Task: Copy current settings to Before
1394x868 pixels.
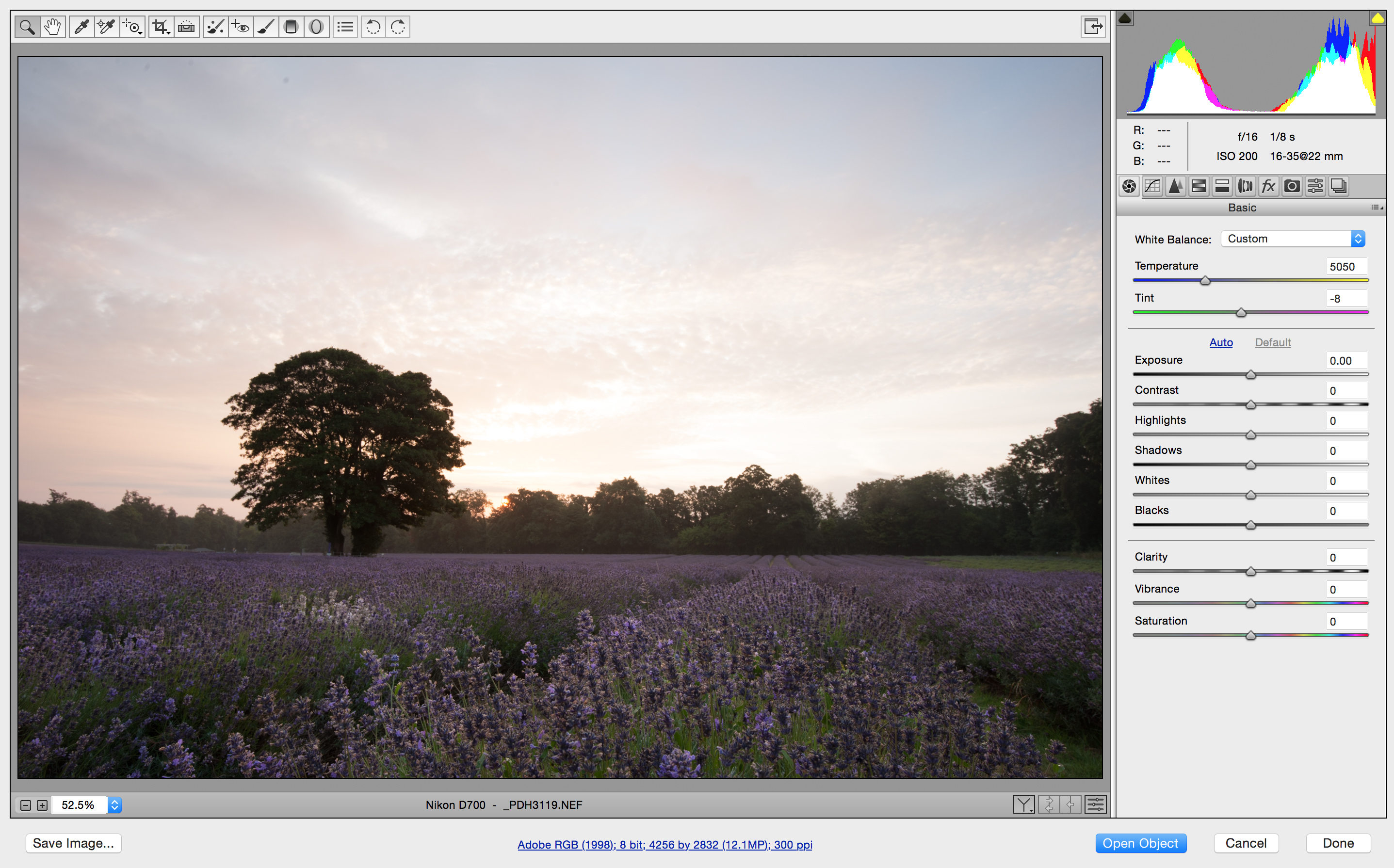Action: coord(1071,804)
